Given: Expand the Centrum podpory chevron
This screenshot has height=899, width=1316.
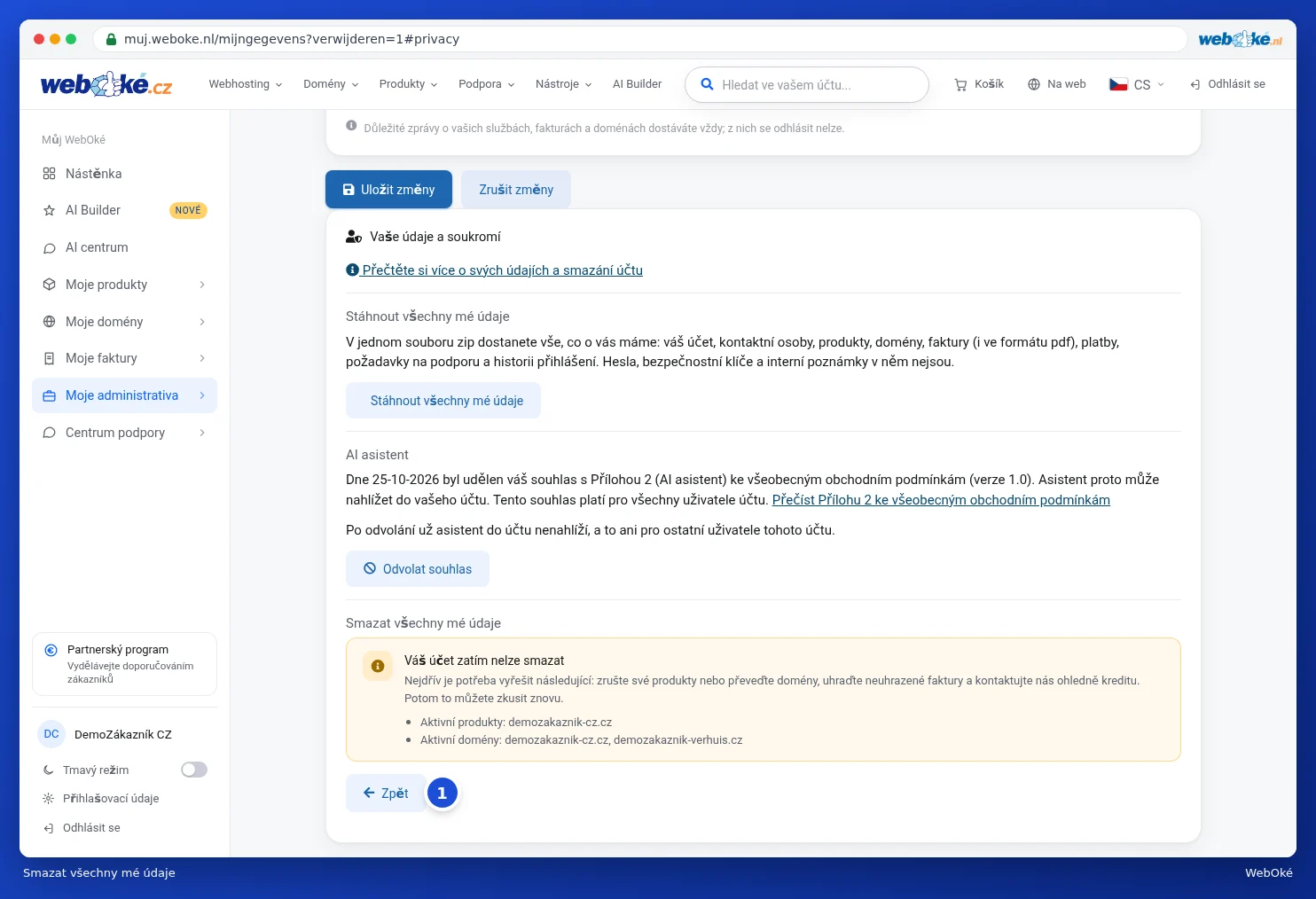Looking at the screenshot, I should pos(202,433).
